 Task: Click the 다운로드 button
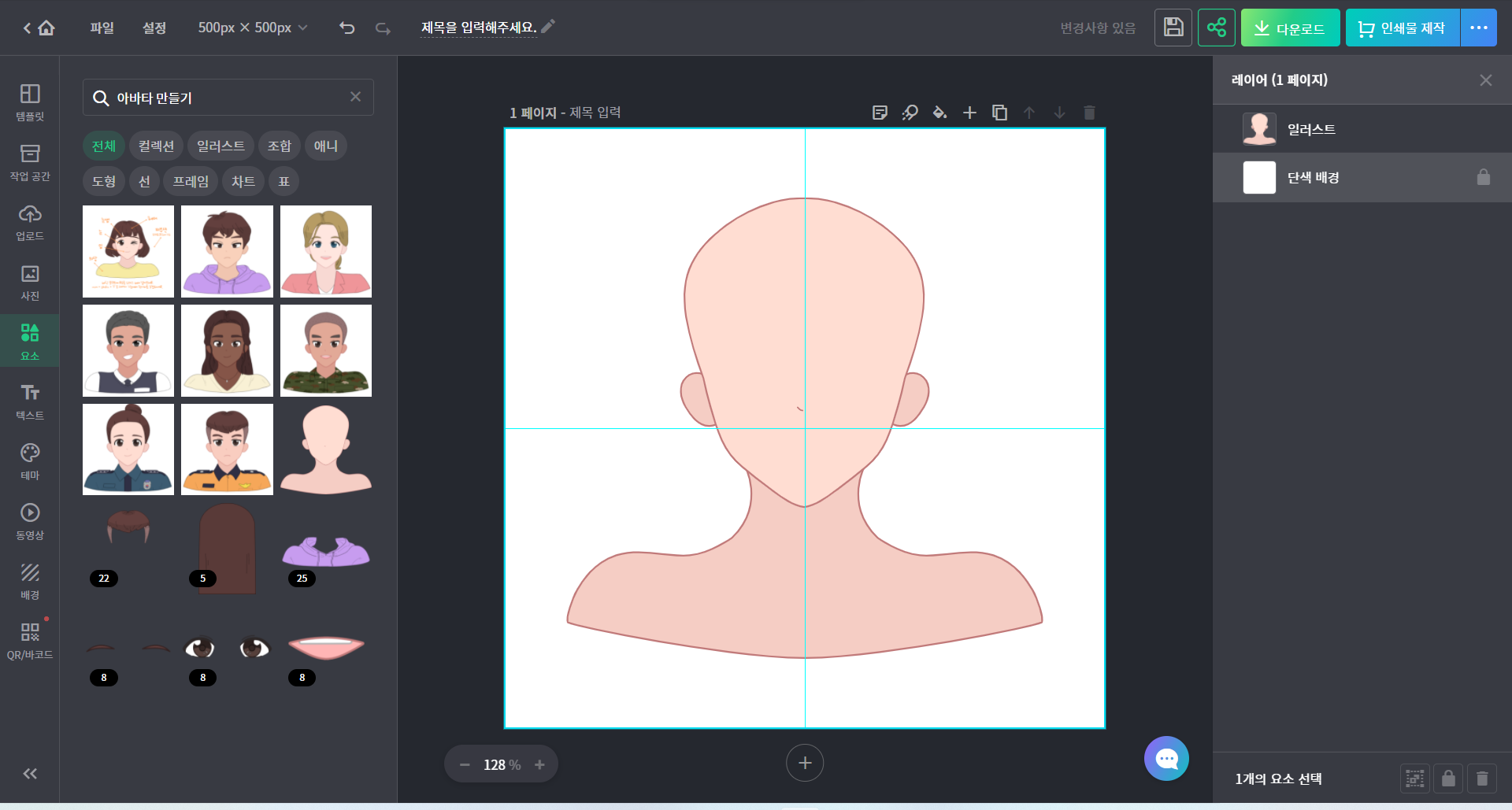(1290, 28)
